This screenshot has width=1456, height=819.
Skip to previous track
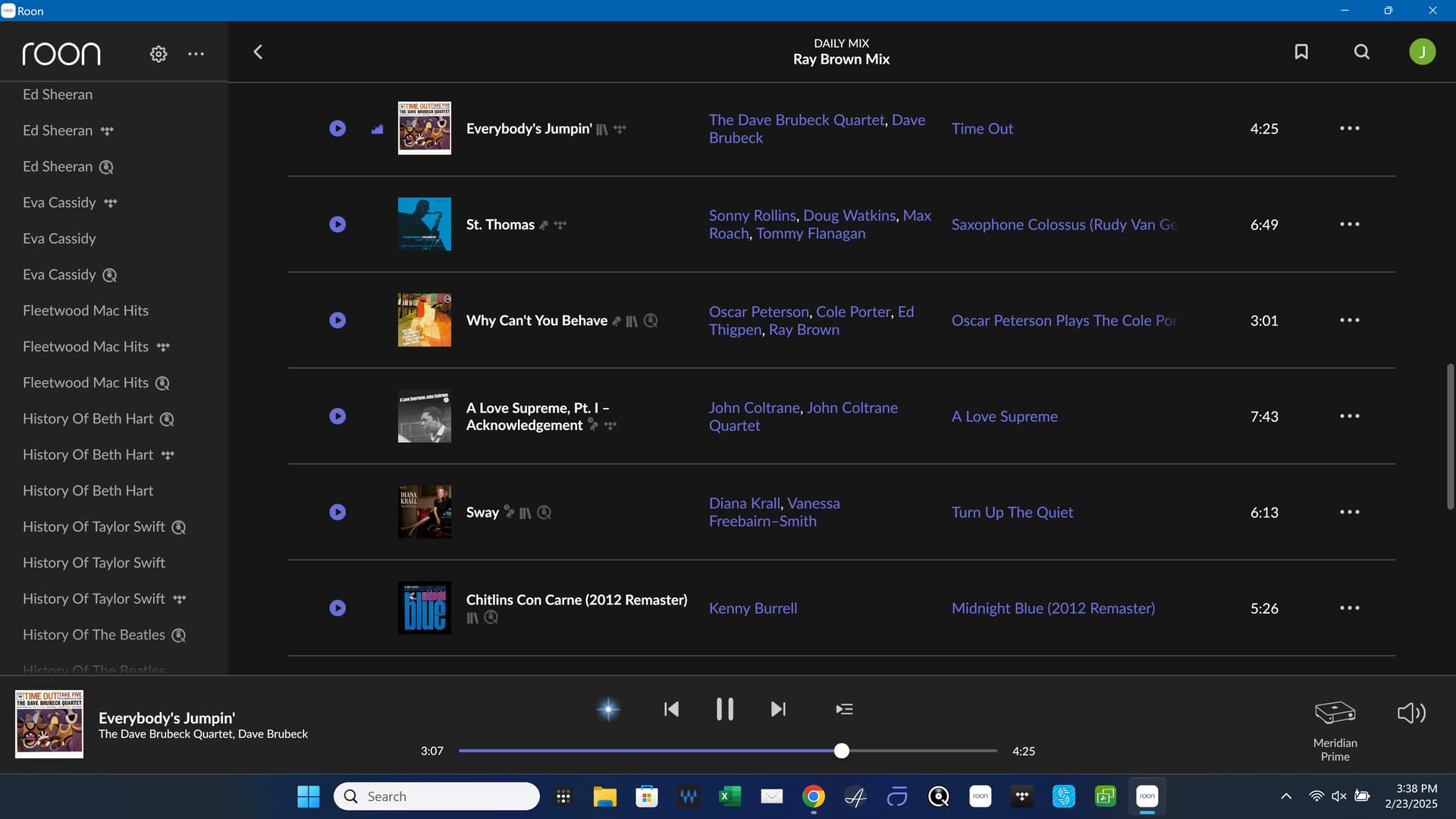pos(671,709)
